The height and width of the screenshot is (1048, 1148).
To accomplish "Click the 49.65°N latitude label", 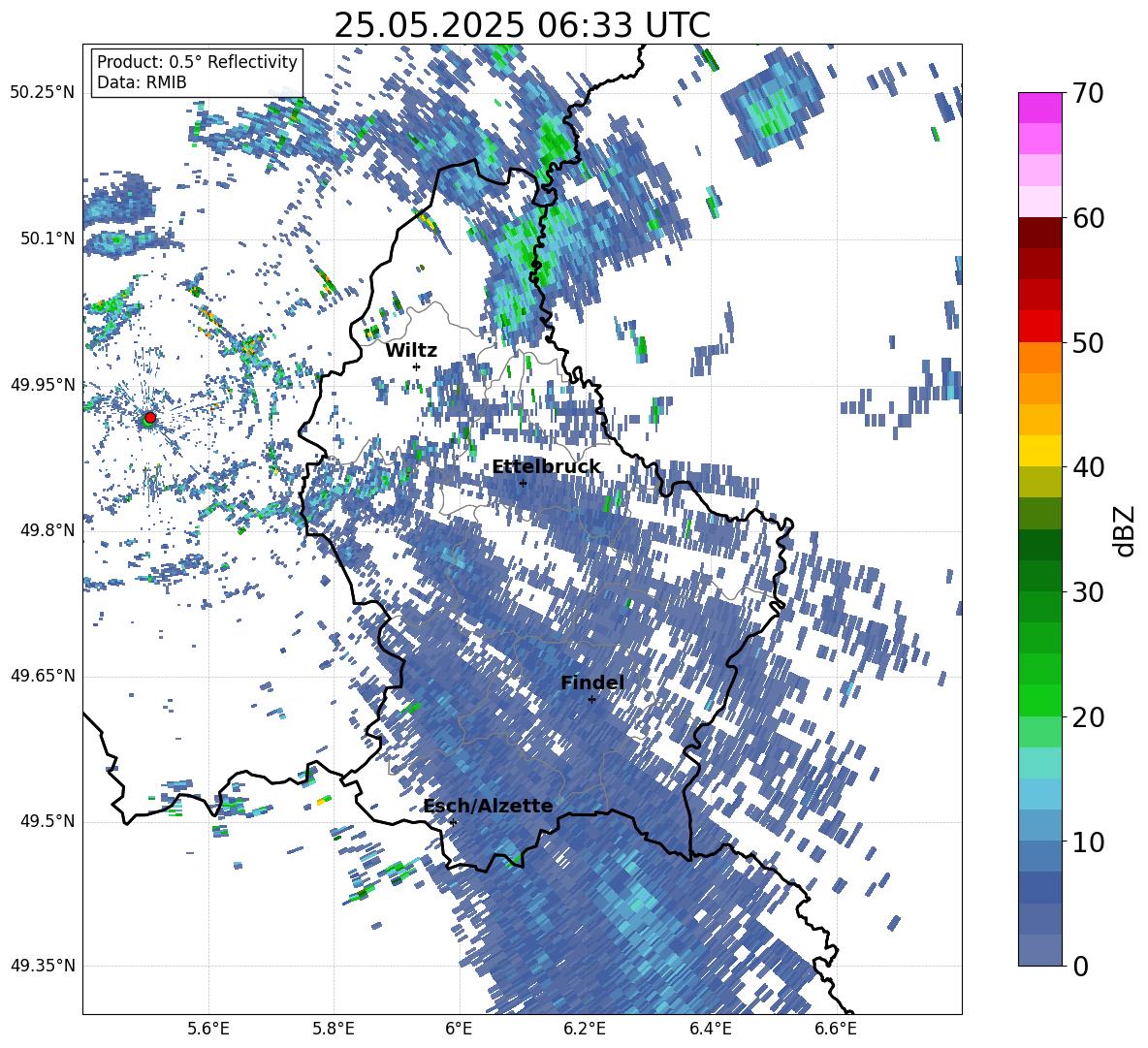I will pyautogui.click(x=43, y=676).
